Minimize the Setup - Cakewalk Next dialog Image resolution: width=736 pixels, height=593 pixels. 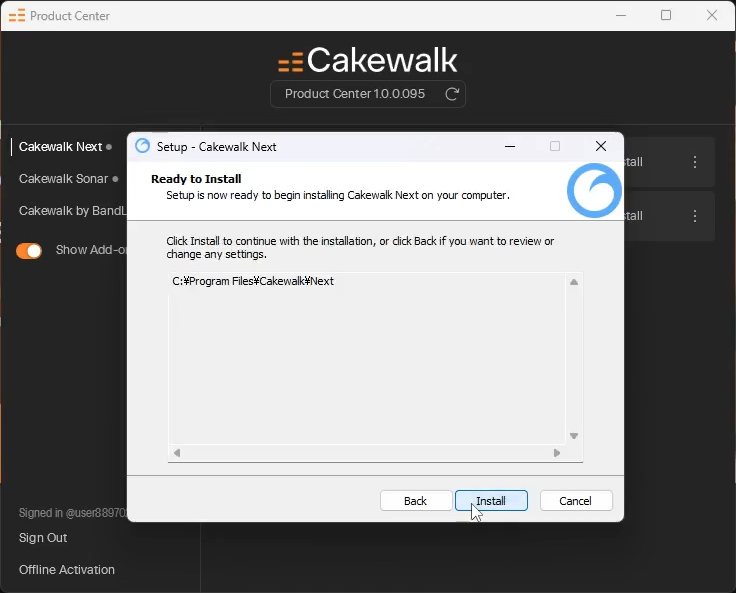510,146
